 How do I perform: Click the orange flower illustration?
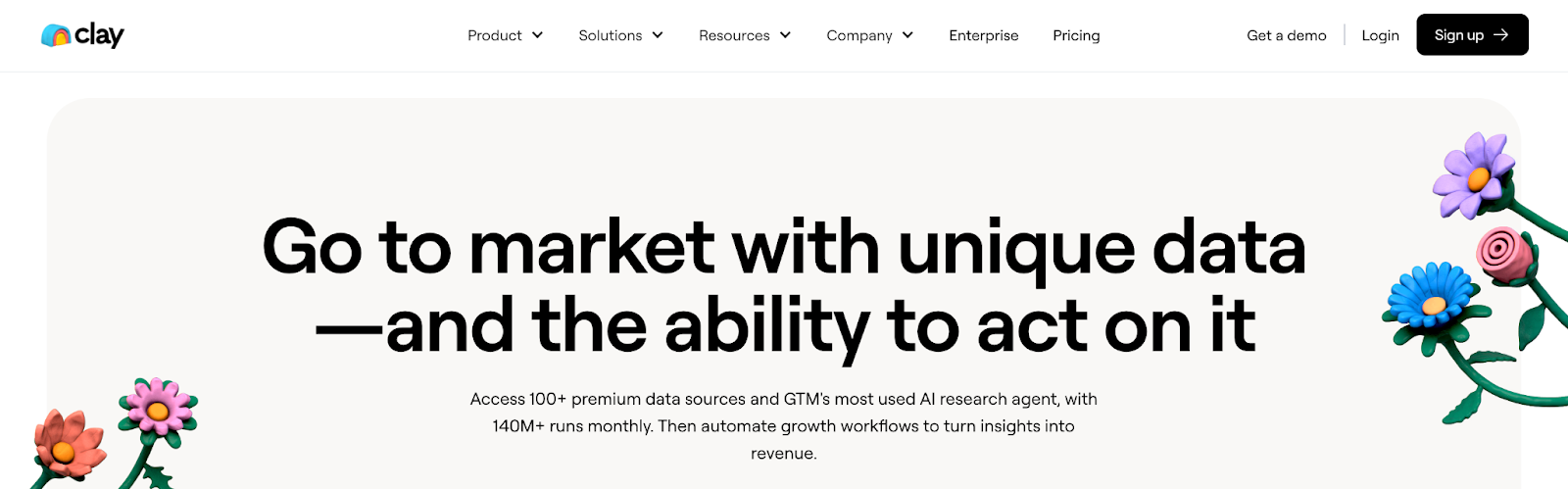67,447
